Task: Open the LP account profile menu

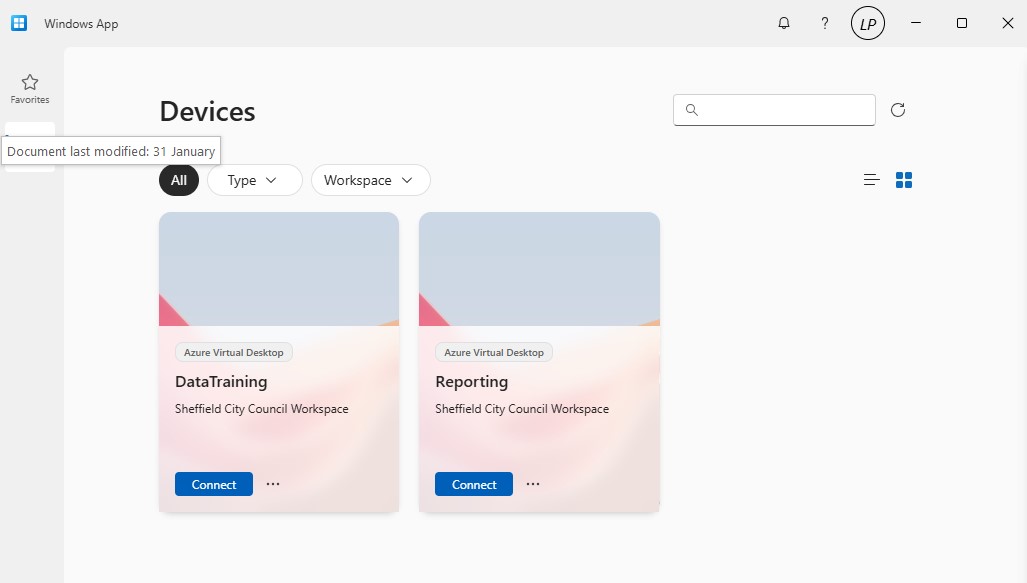Action: tap(868, 24)
